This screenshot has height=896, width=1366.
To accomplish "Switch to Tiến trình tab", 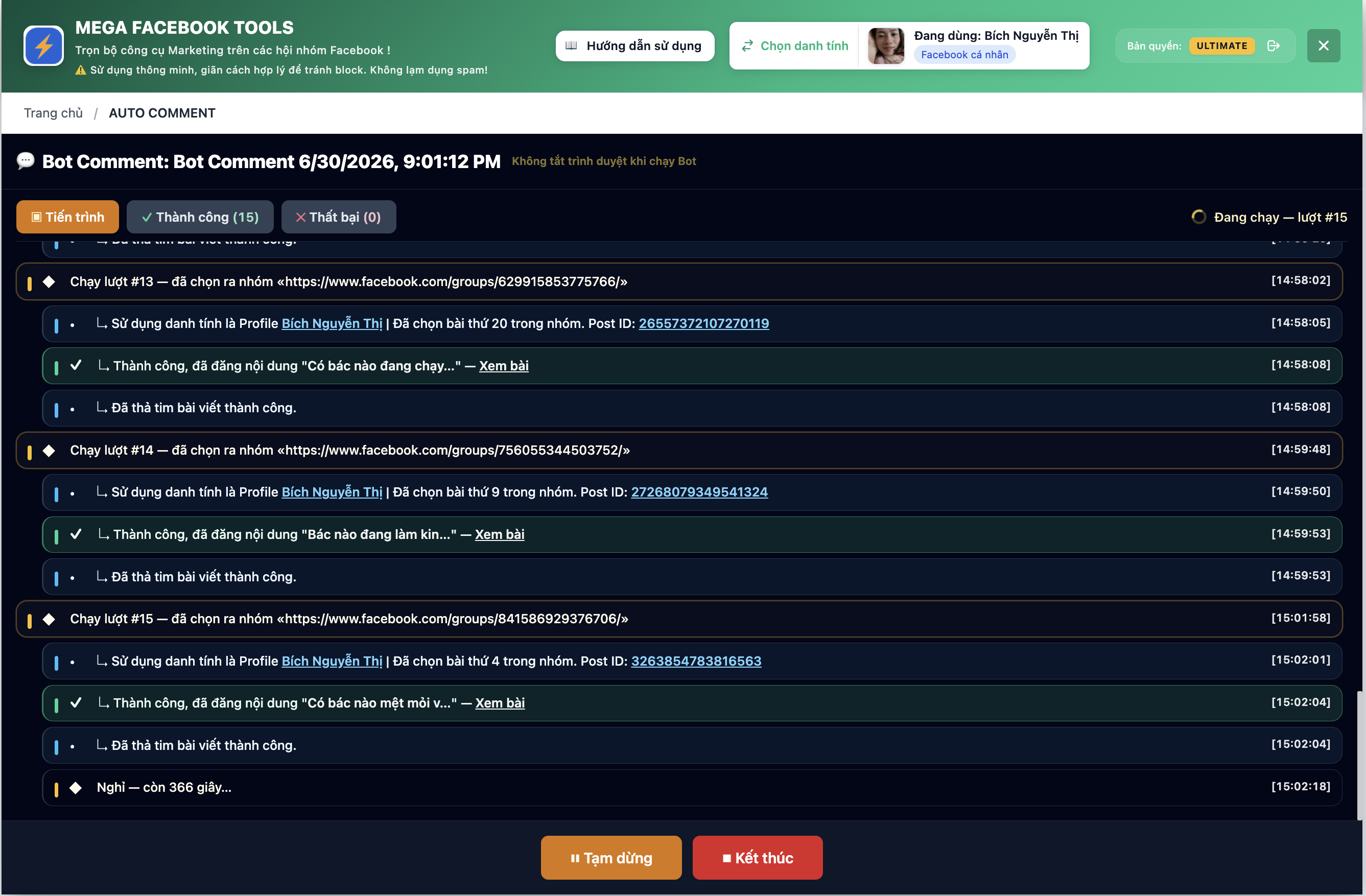I will pyautogui.click(x=68, y=217).
